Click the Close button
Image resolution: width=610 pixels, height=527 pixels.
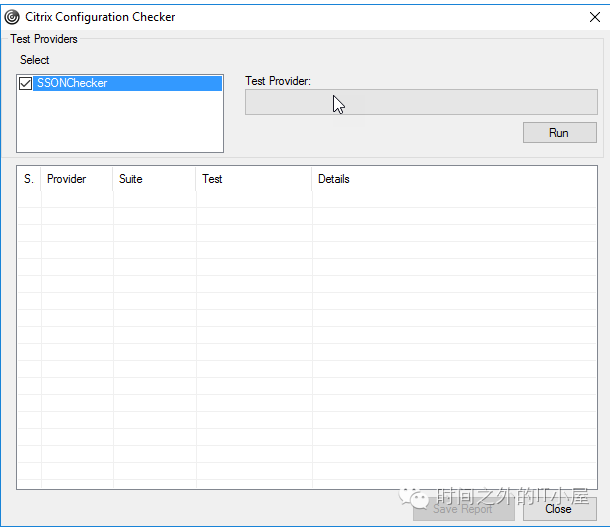click(x=559, y=509)
